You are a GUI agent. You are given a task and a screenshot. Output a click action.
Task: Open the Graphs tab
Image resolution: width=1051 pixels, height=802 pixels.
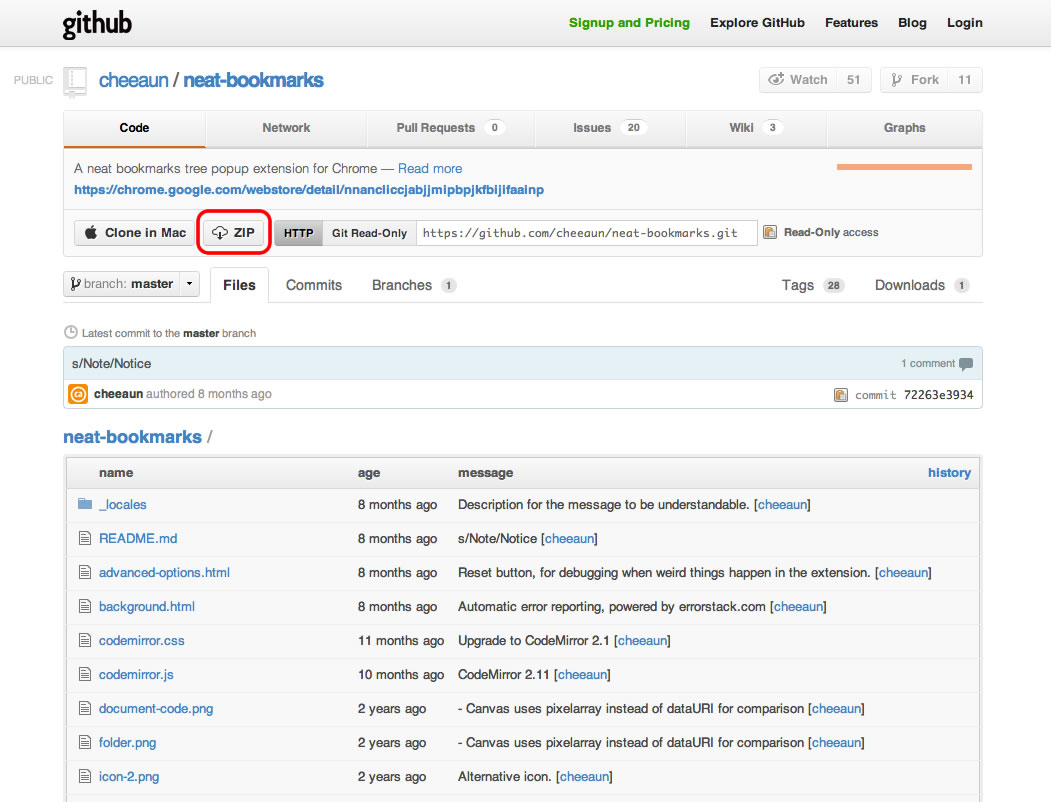[x=904, y=128]
